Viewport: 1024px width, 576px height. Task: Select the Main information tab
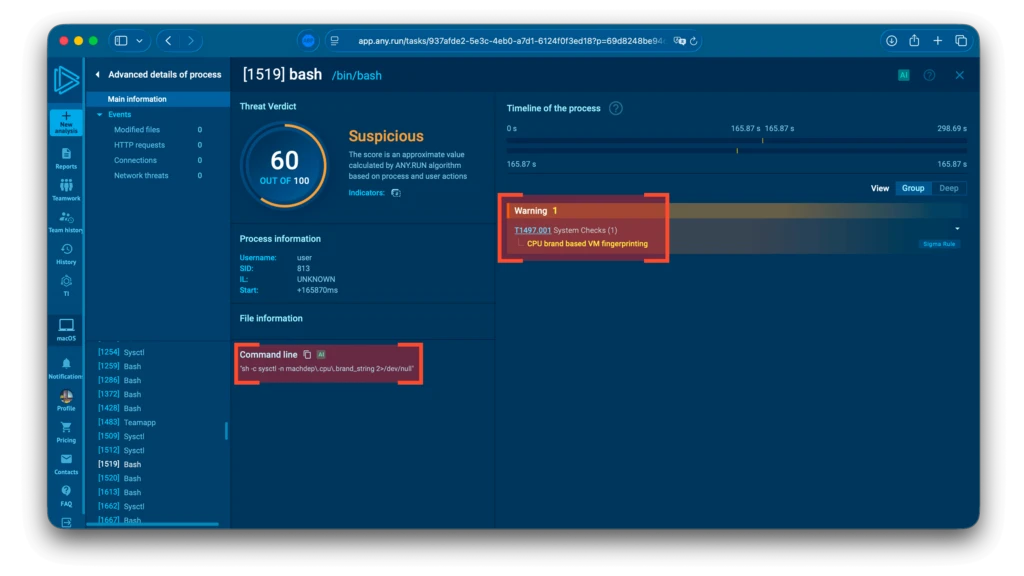coord(137,99)
